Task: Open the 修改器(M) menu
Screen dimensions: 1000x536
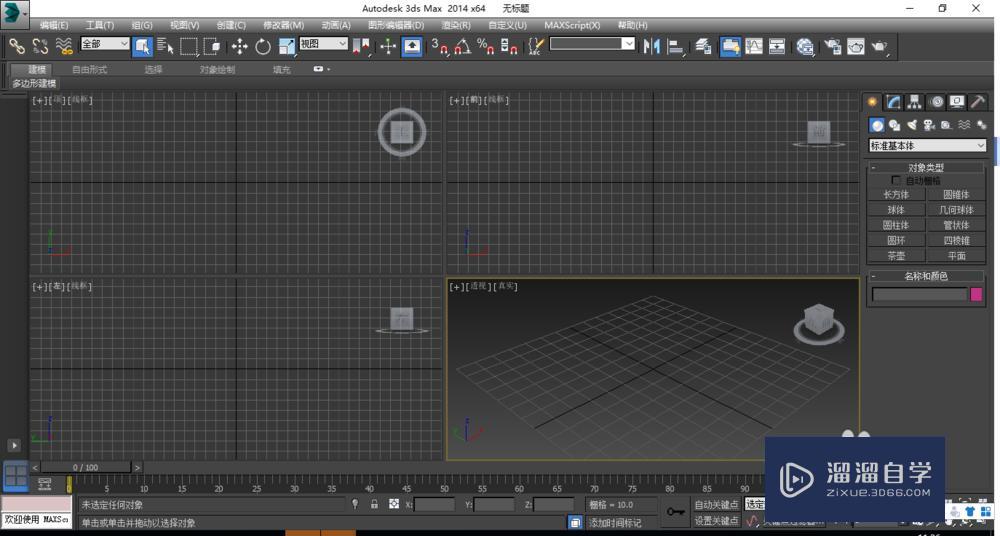Action: (x=284, y=25)
